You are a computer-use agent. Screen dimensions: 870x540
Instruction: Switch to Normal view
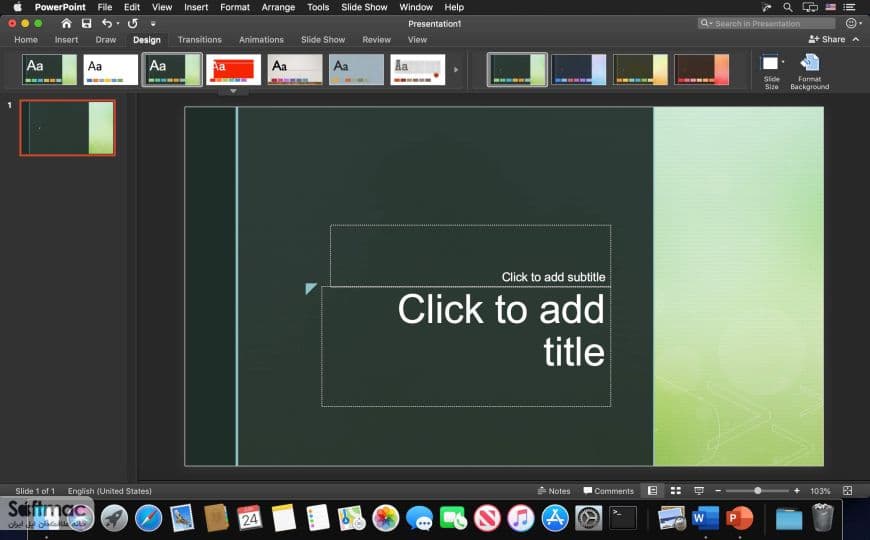(652, 491)
